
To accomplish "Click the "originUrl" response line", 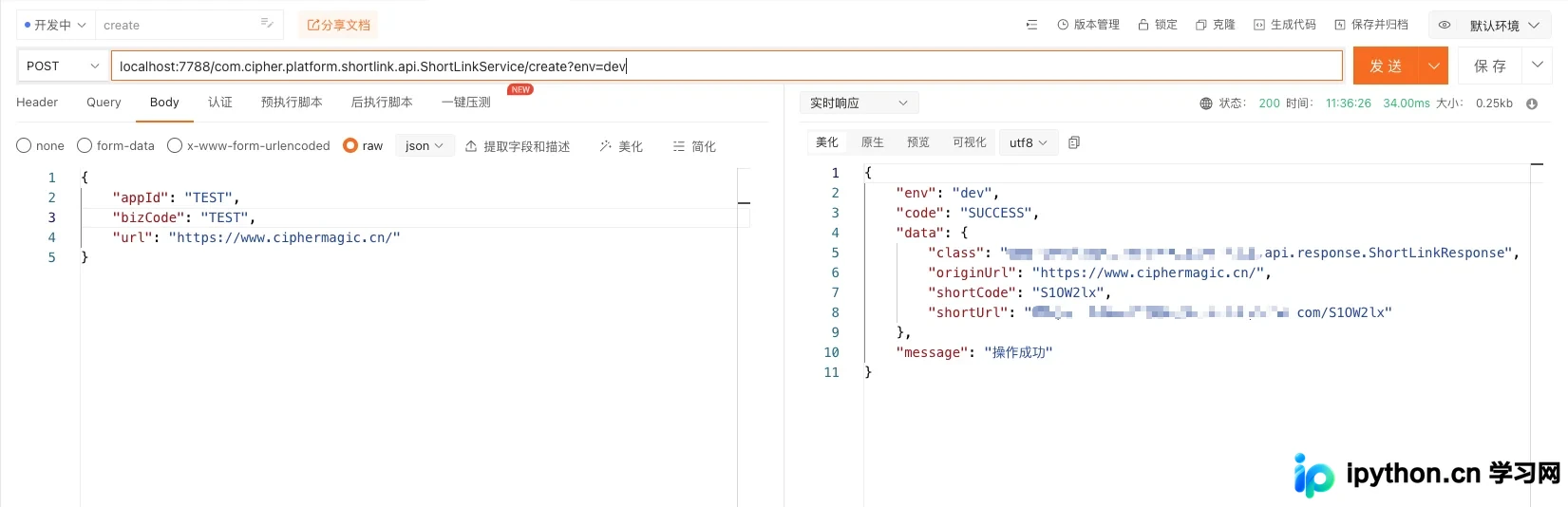I will 1100,272.
